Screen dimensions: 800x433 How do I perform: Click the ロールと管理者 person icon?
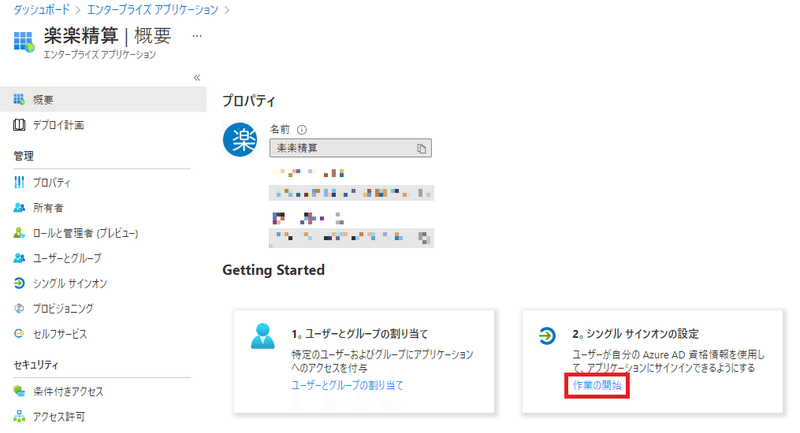[x=19, y=233]
